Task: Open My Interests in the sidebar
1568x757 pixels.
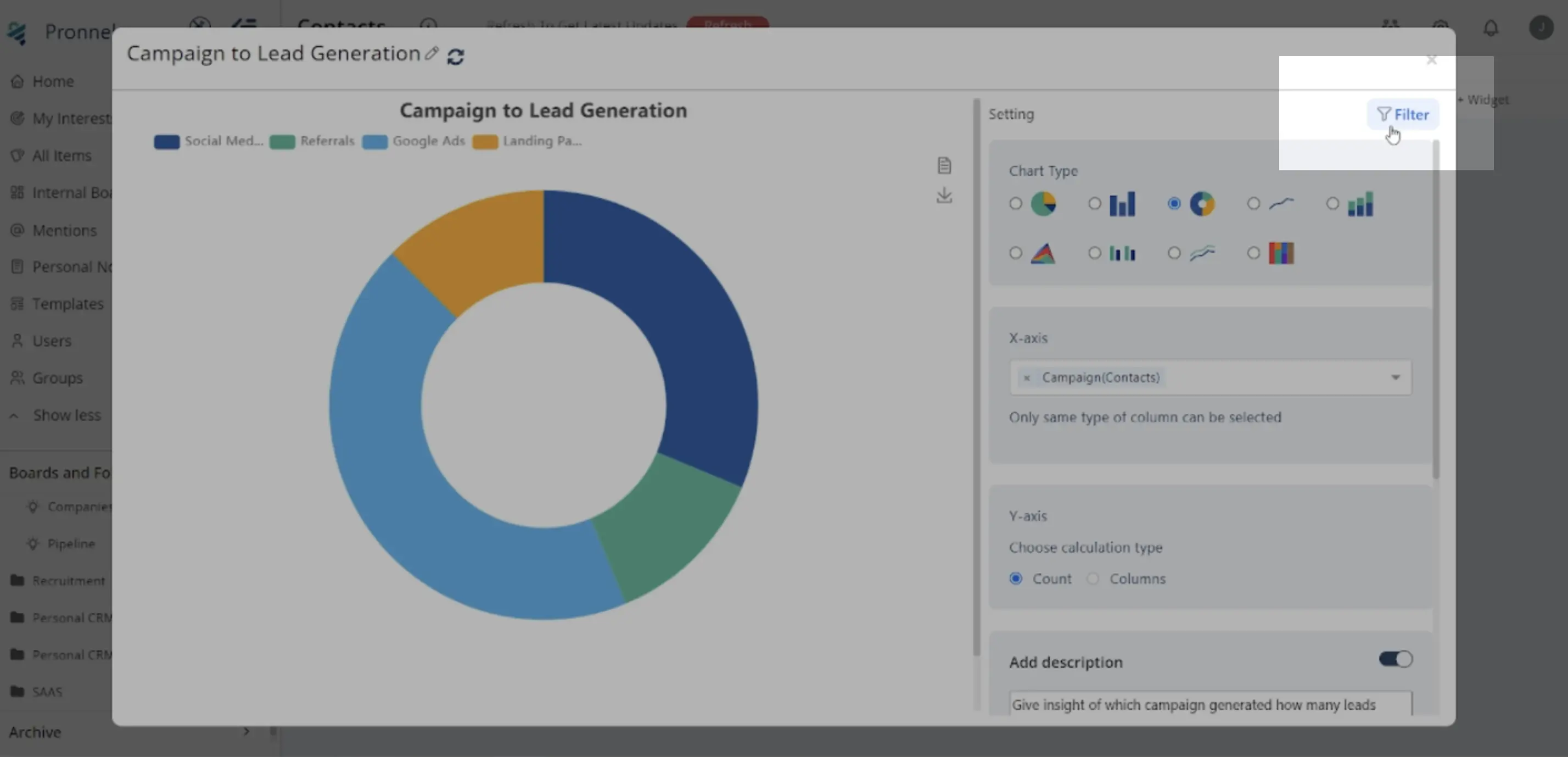Action: tap(60, 119)
